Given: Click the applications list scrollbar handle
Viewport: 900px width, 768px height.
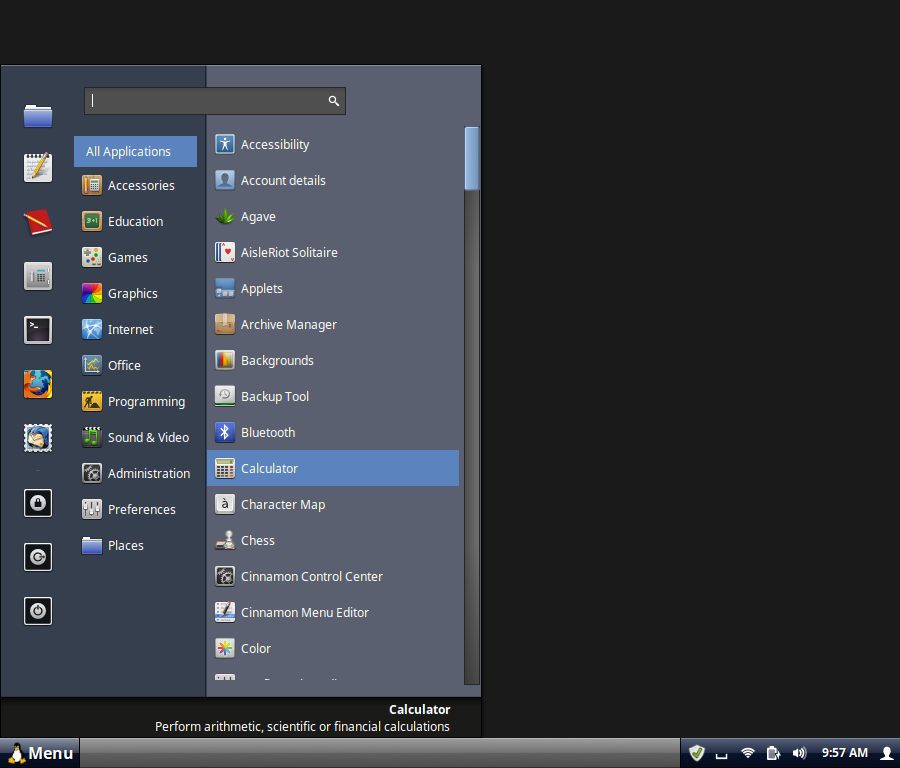Looking at the screenshot, I should tap(472, 158).
